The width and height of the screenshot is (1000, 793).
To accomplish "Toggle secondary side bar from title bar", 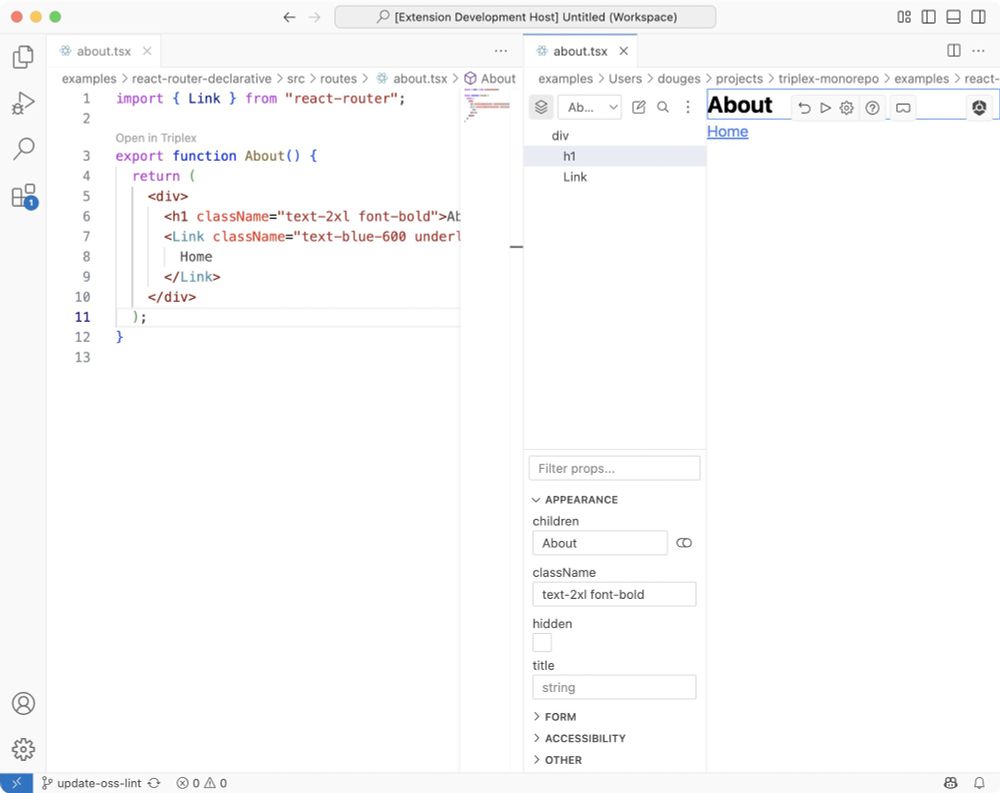I will pyautogui.click(x=978, y=17).
